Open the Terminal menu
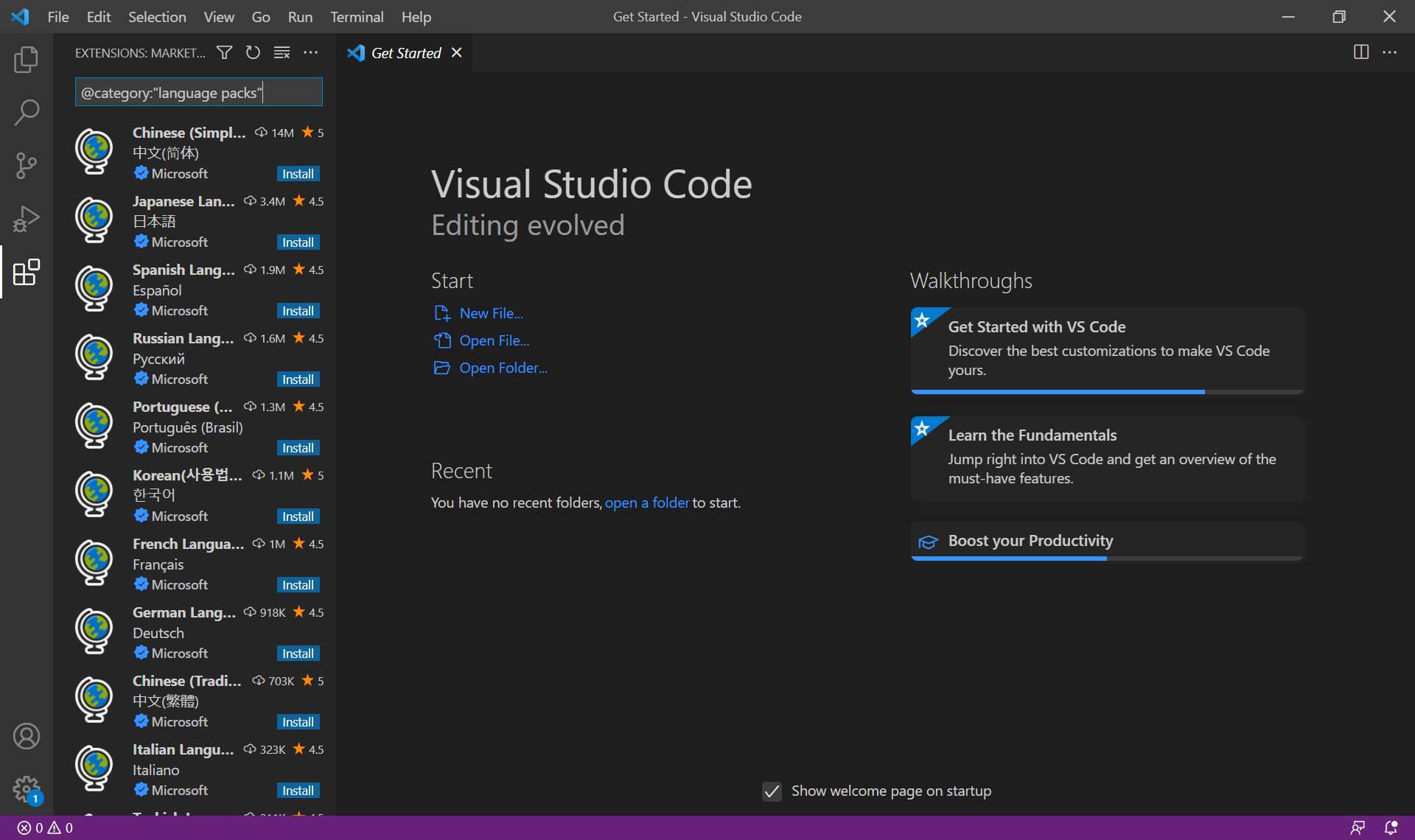The width and height of the screenshot is (1415, 840). [x=357, y=16]
